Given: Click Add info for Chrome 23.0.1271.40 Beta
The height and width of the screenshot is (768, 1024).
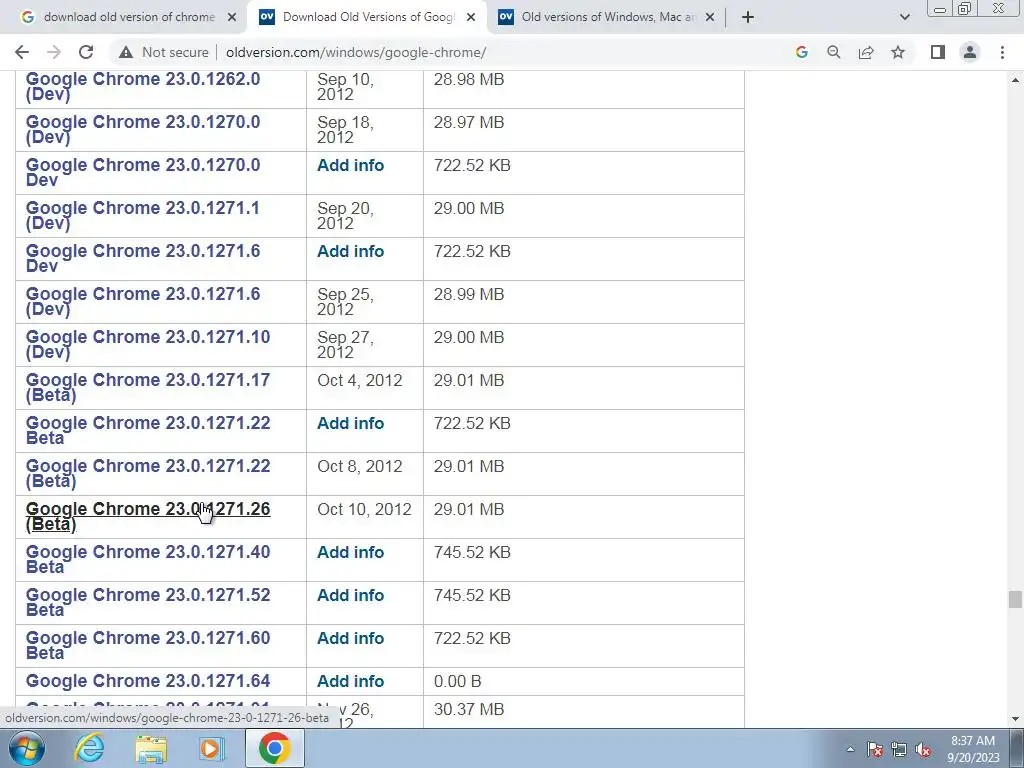Looking at the screenshot, I should coord(351,552).
